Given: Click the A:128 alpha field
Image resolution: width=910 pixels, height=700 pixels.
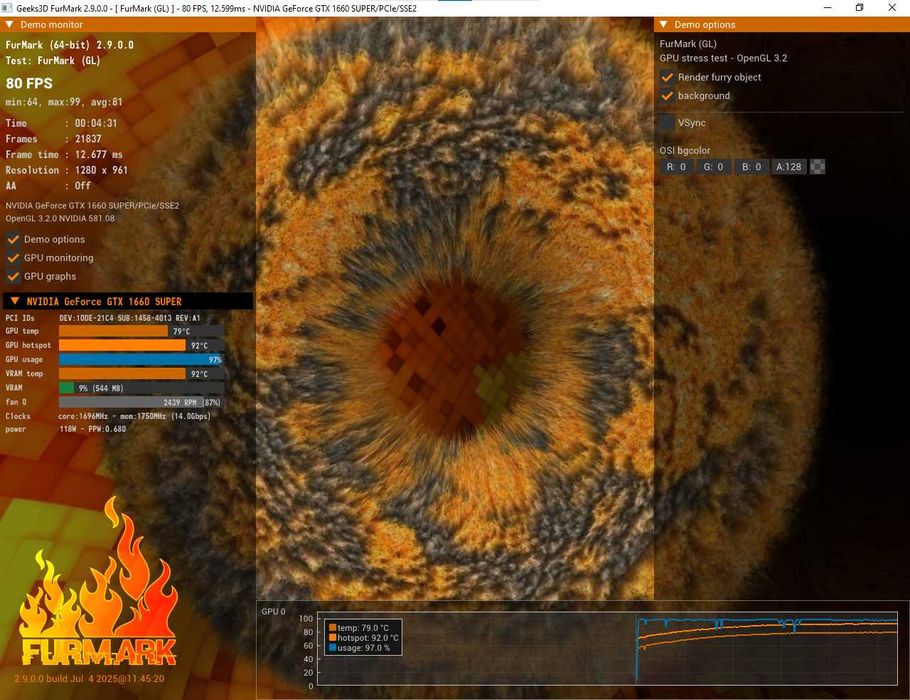Looking at the screenshot, I should (789, 167).
